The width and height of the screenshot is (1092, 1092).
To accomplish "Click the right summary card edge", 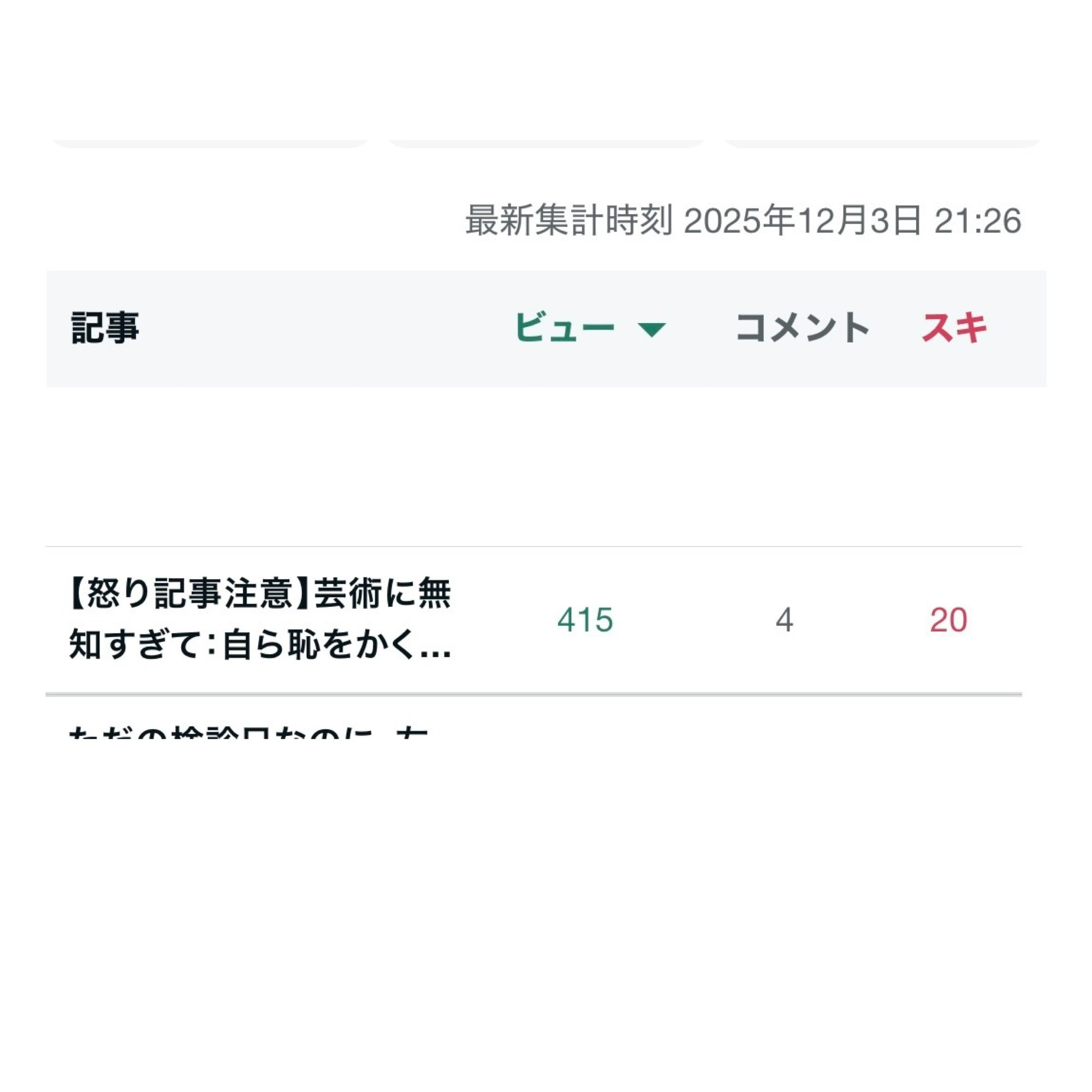I will 882,144.
